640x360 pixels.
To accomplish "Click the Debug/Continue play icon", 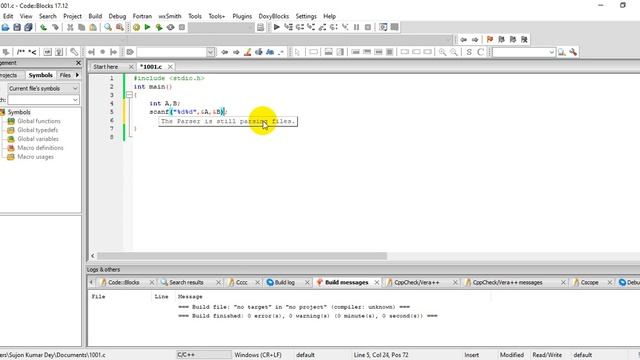I will tap(277, 27).
